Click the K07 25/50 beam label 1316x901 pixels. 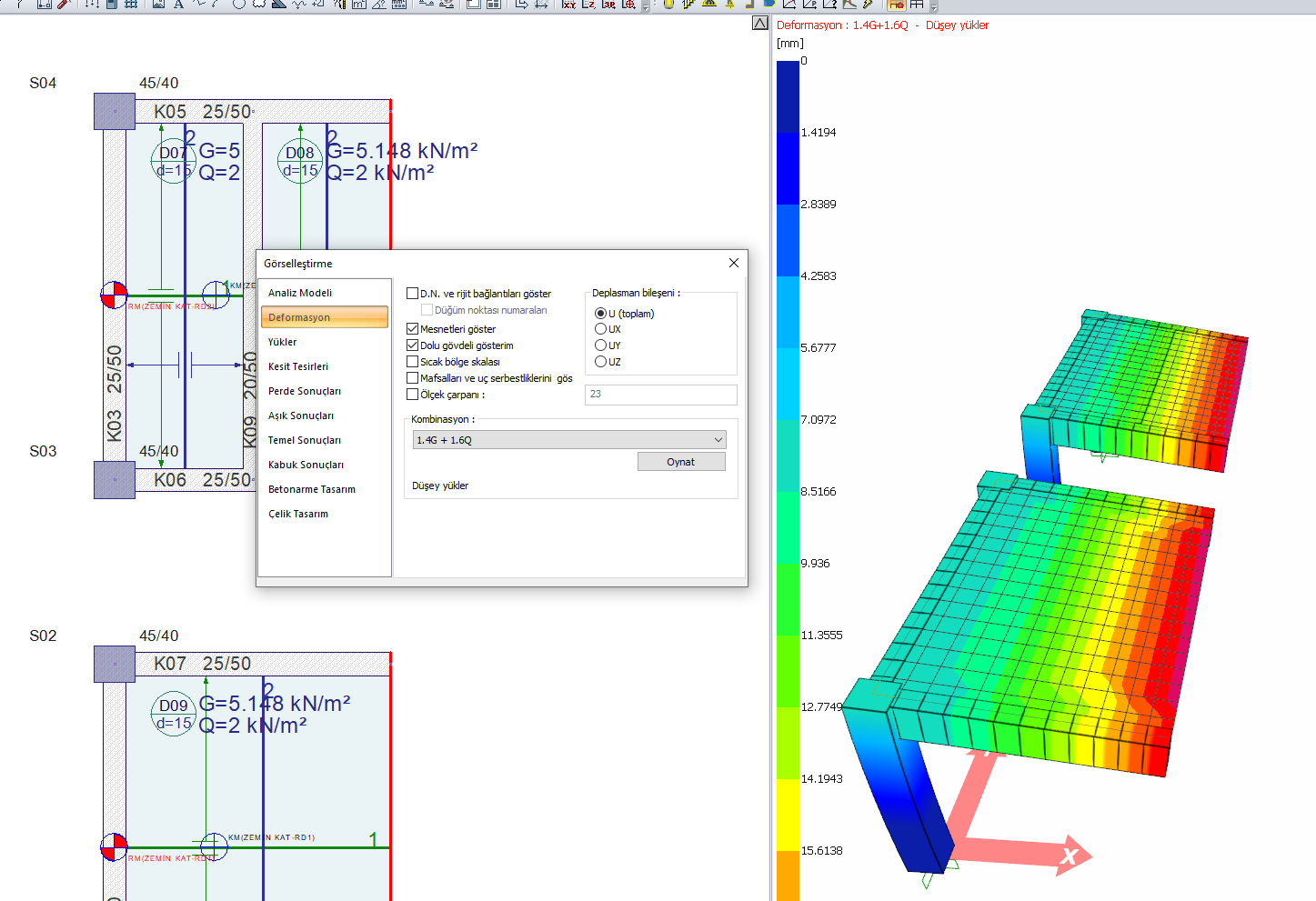[203, 664]
